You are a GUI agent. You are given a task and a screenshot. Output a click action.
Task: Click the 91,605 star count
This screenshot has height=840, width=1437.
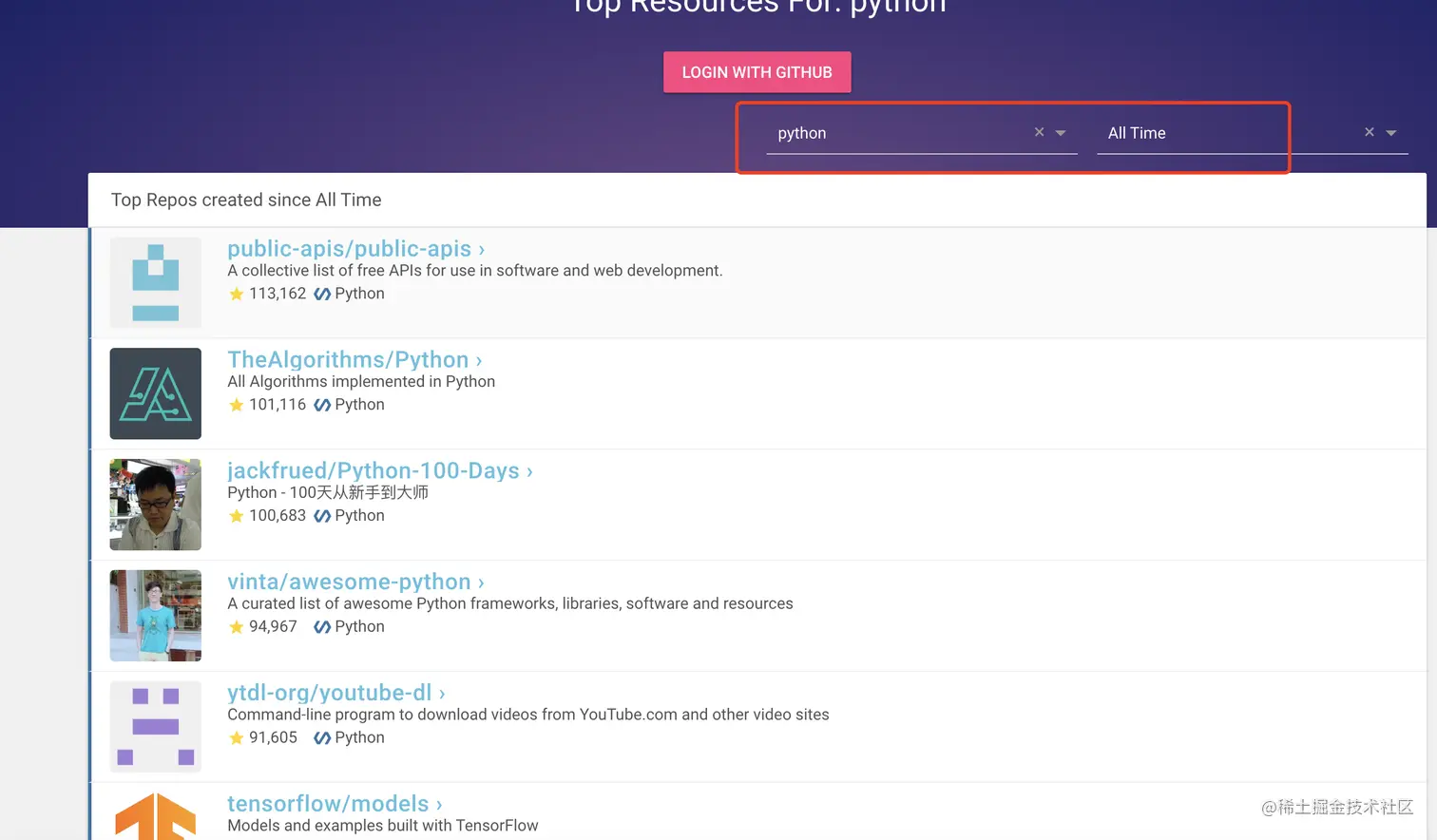pyautogui.click(x=273, y=738)
